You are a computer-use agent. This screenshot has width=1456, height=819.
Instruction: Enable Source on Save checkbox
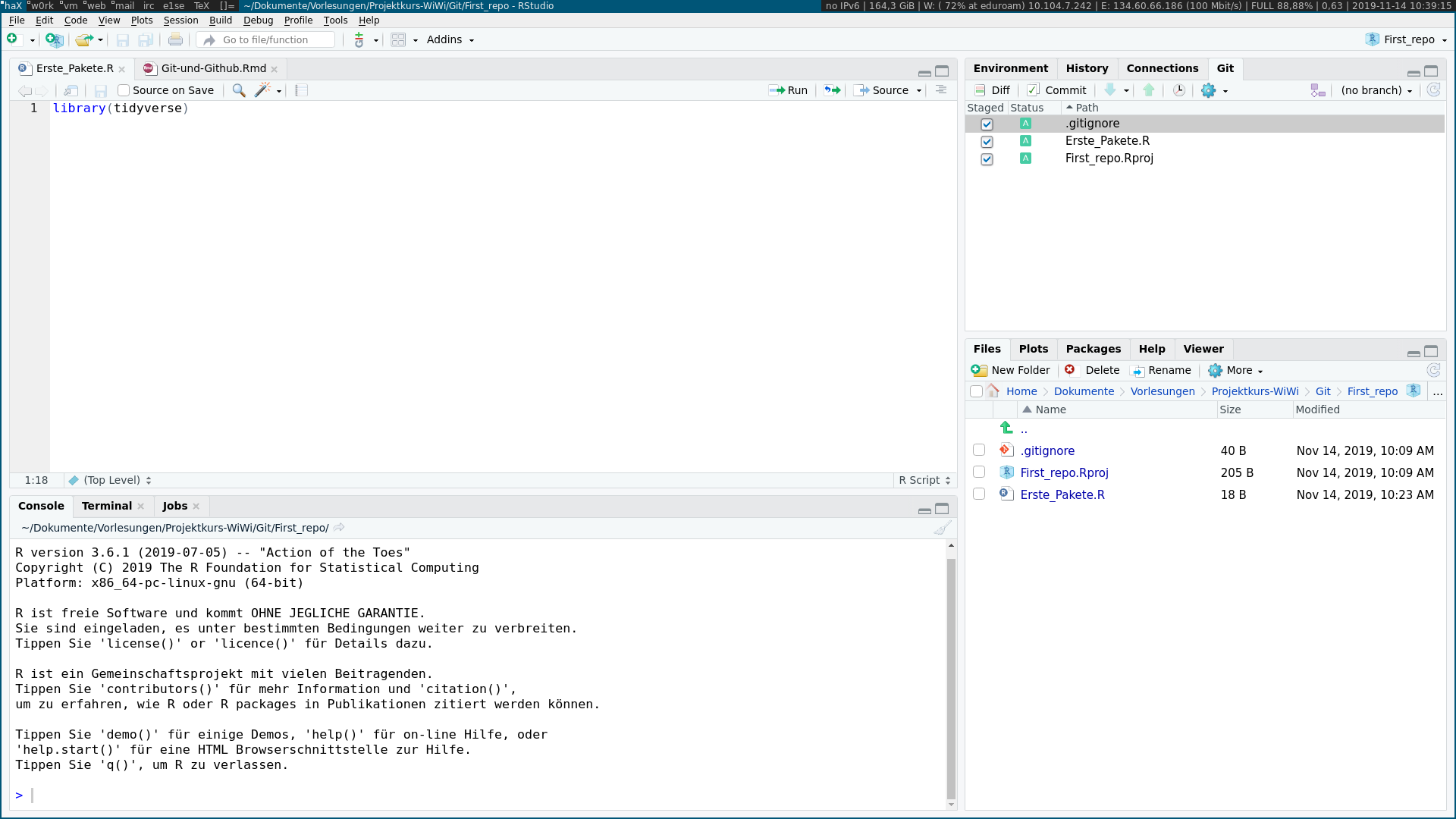click(x=124, y=90)
